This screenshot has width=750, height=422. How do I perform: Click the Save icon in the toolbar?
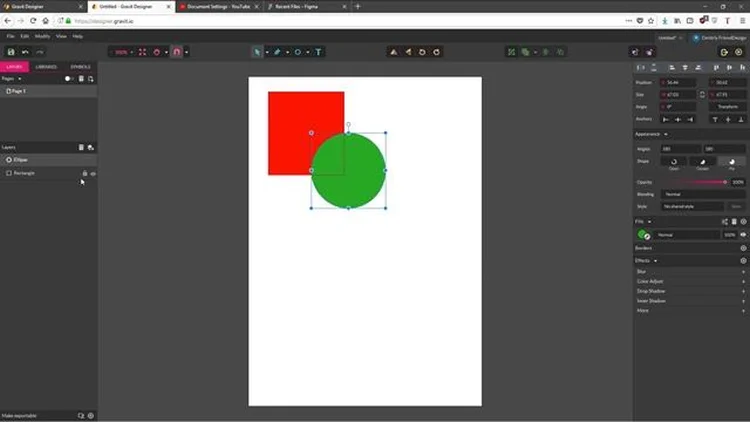pos(11,52)
